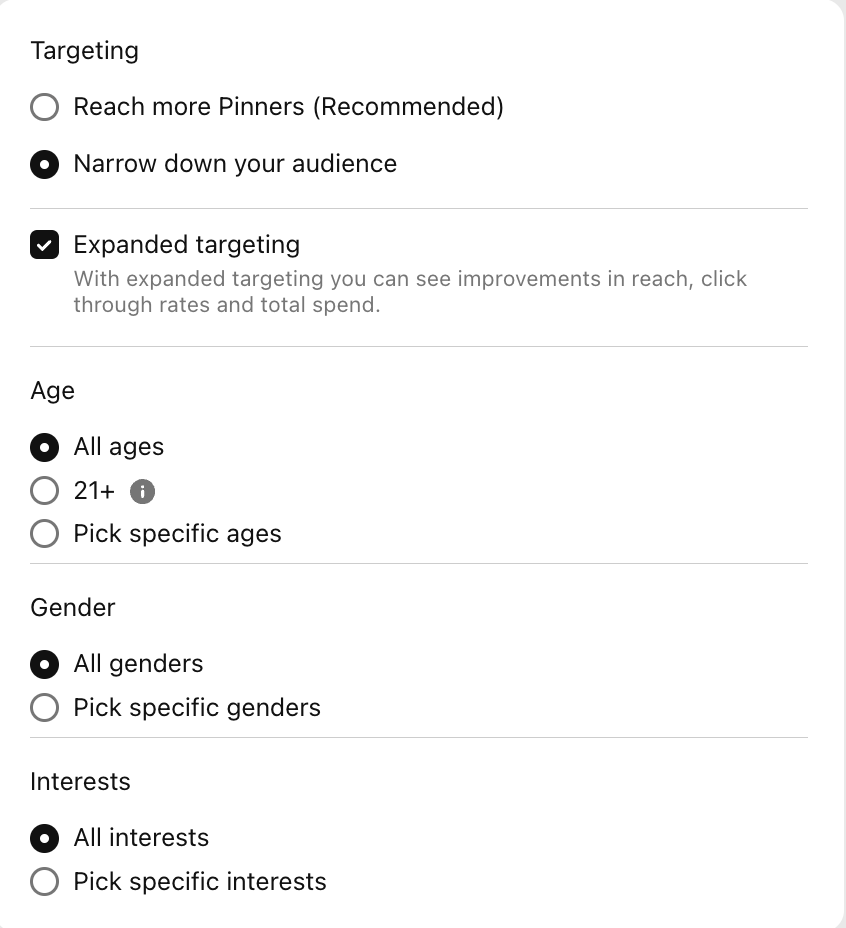Click the Pick specific interests text label
Screen dimensions: 846x928
point(200,882)
